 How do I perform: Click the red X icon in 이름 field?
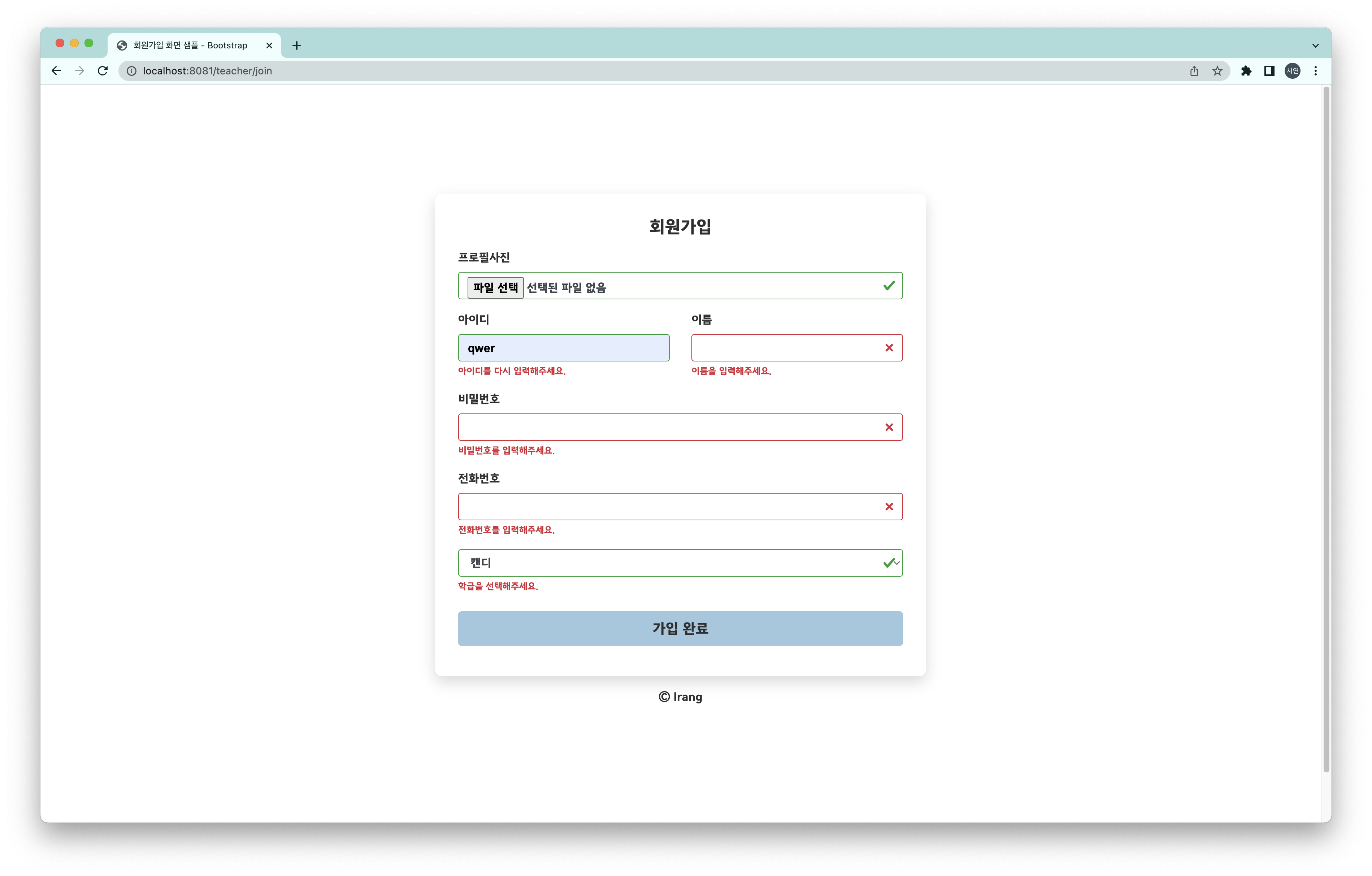(x=889, y=347)
